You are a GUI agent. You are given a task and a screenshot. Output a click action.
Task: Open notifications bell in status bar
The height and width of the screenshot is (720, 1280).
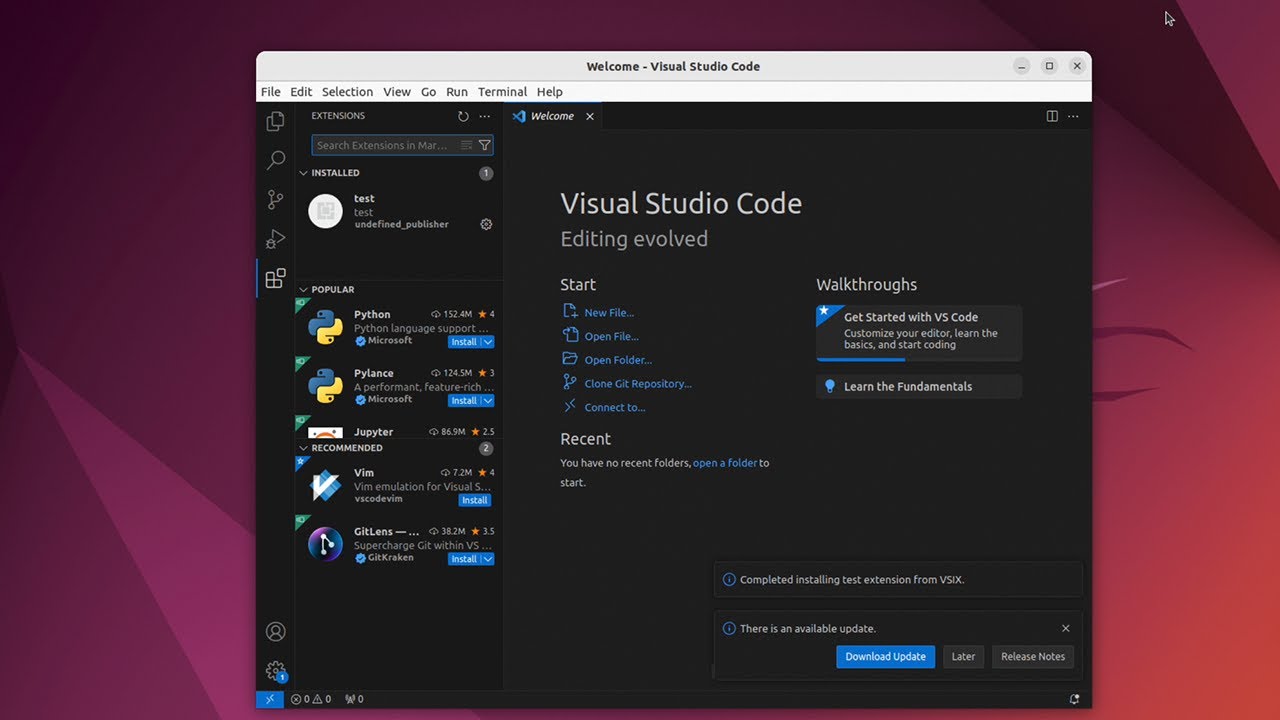tap(1074, 699)
